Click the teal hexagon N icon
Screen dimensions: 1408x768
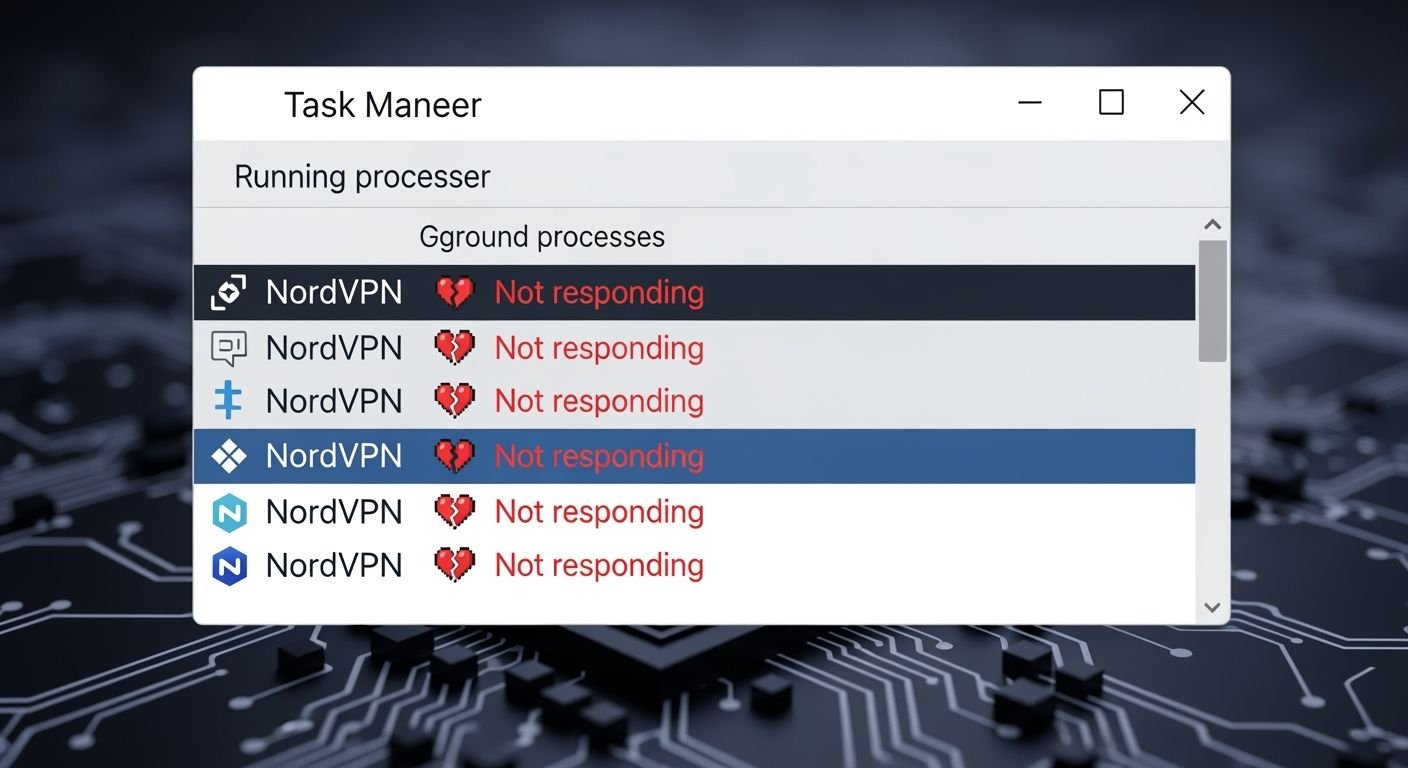pos(229,512)
